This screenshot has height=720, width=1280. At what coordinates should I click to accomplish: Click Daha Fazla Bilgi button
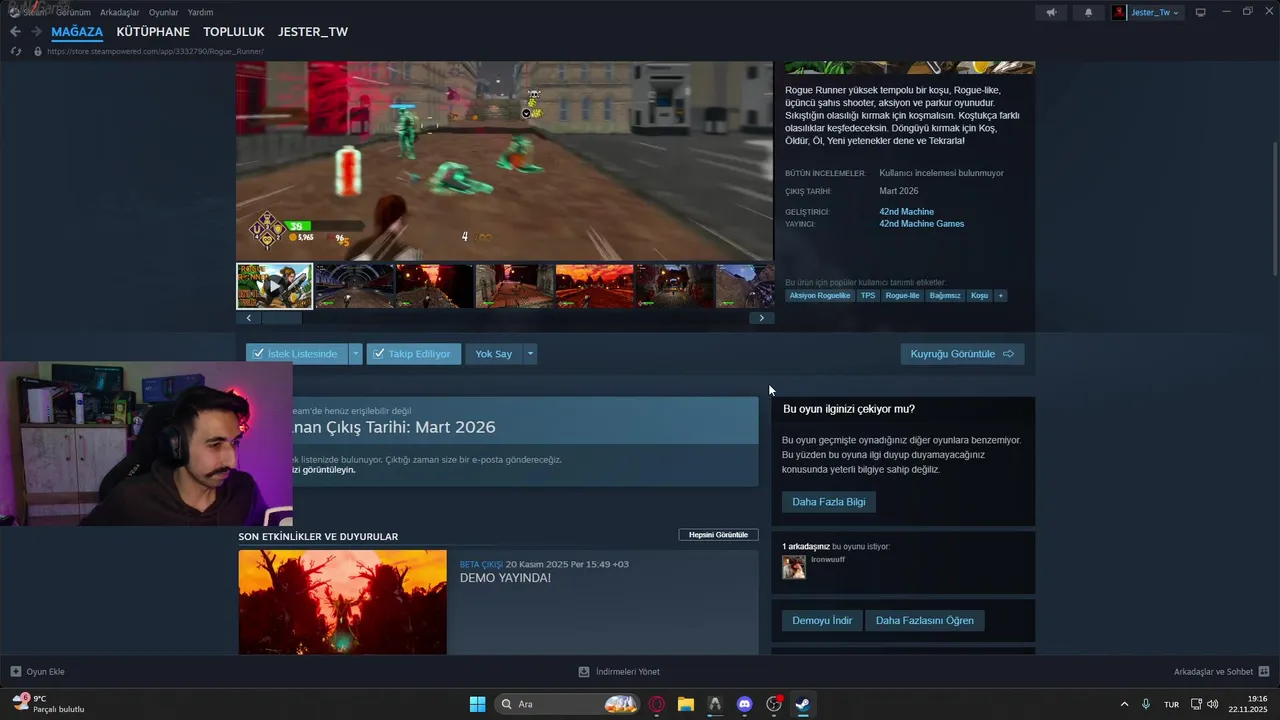pyautogui.click(x=829, y=502)
